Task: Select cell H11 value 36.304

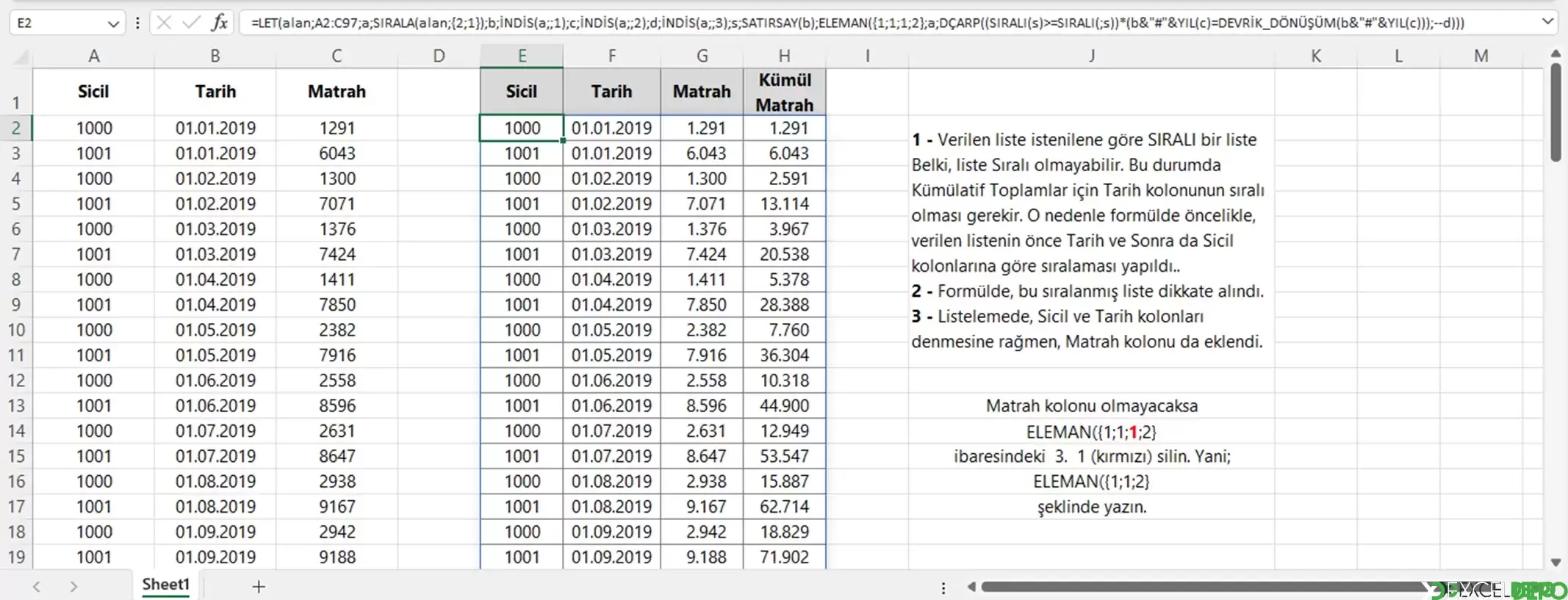Action: 784,355
